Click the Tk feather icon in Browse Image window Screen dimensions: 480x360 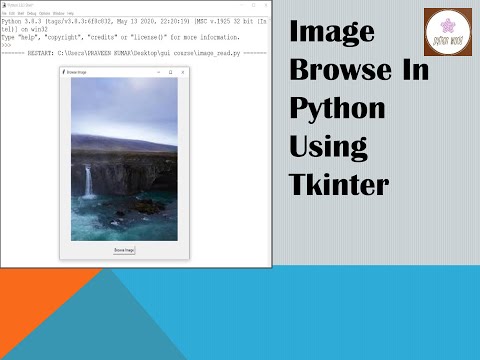pos(64,72)
